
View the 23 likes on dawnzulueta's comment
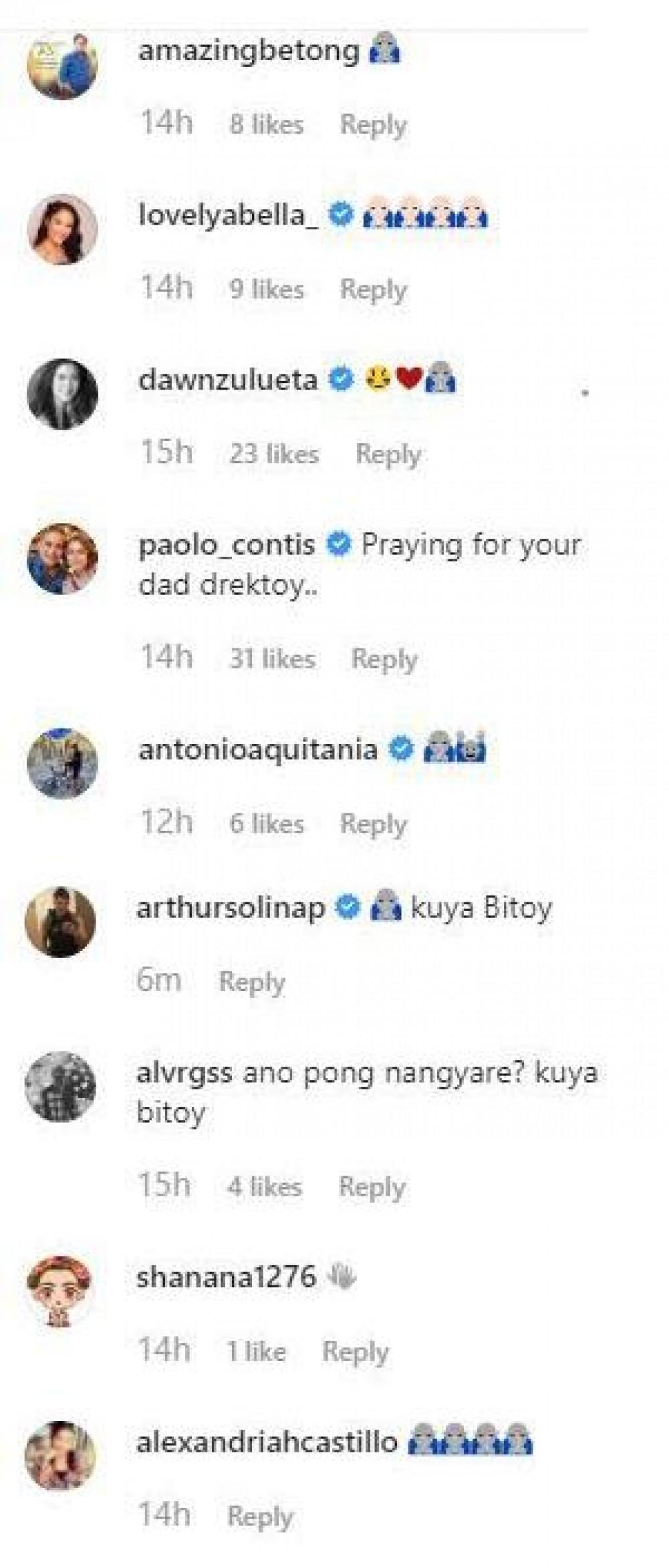tap(274, 454)
